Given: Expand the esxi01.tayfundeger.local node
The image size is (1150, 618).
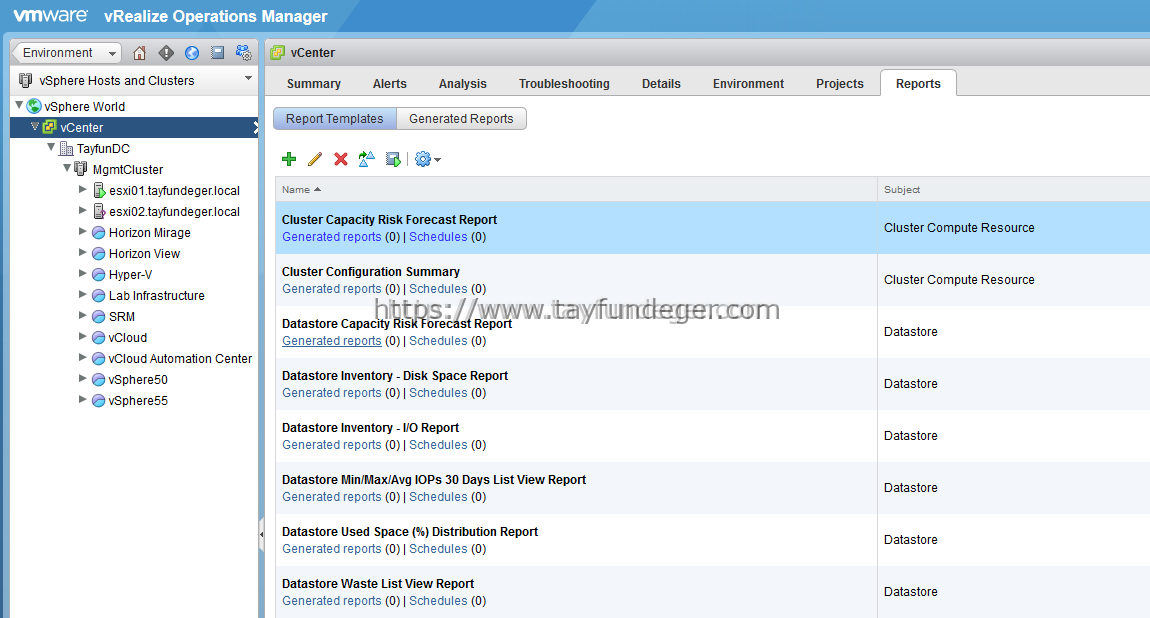Looking at the screenshot, I should (82, 190).
